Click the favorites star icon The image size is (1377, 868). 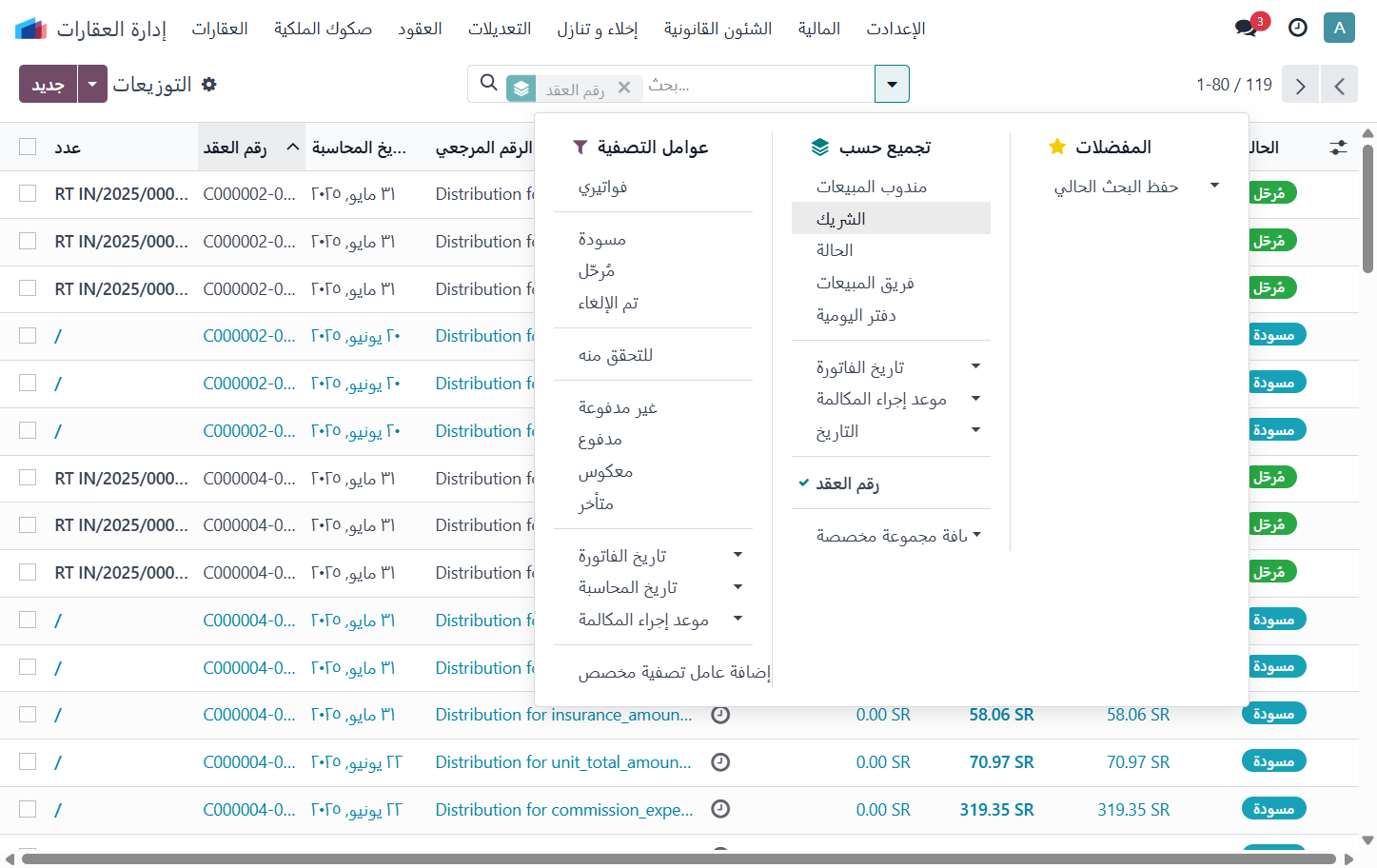(1056, 147)
